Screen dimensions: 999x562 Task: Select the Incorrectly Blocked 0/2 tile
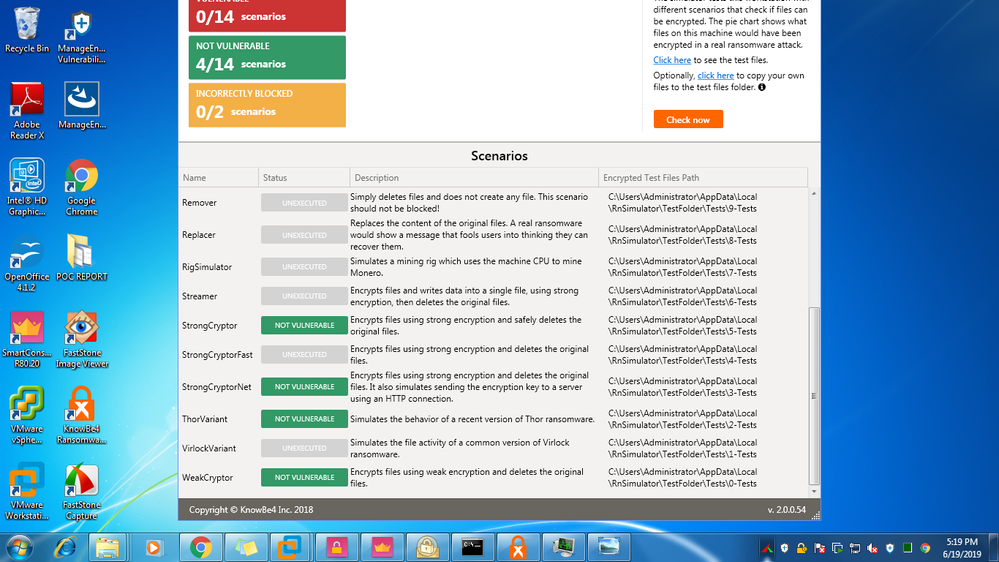pos(267,105)
